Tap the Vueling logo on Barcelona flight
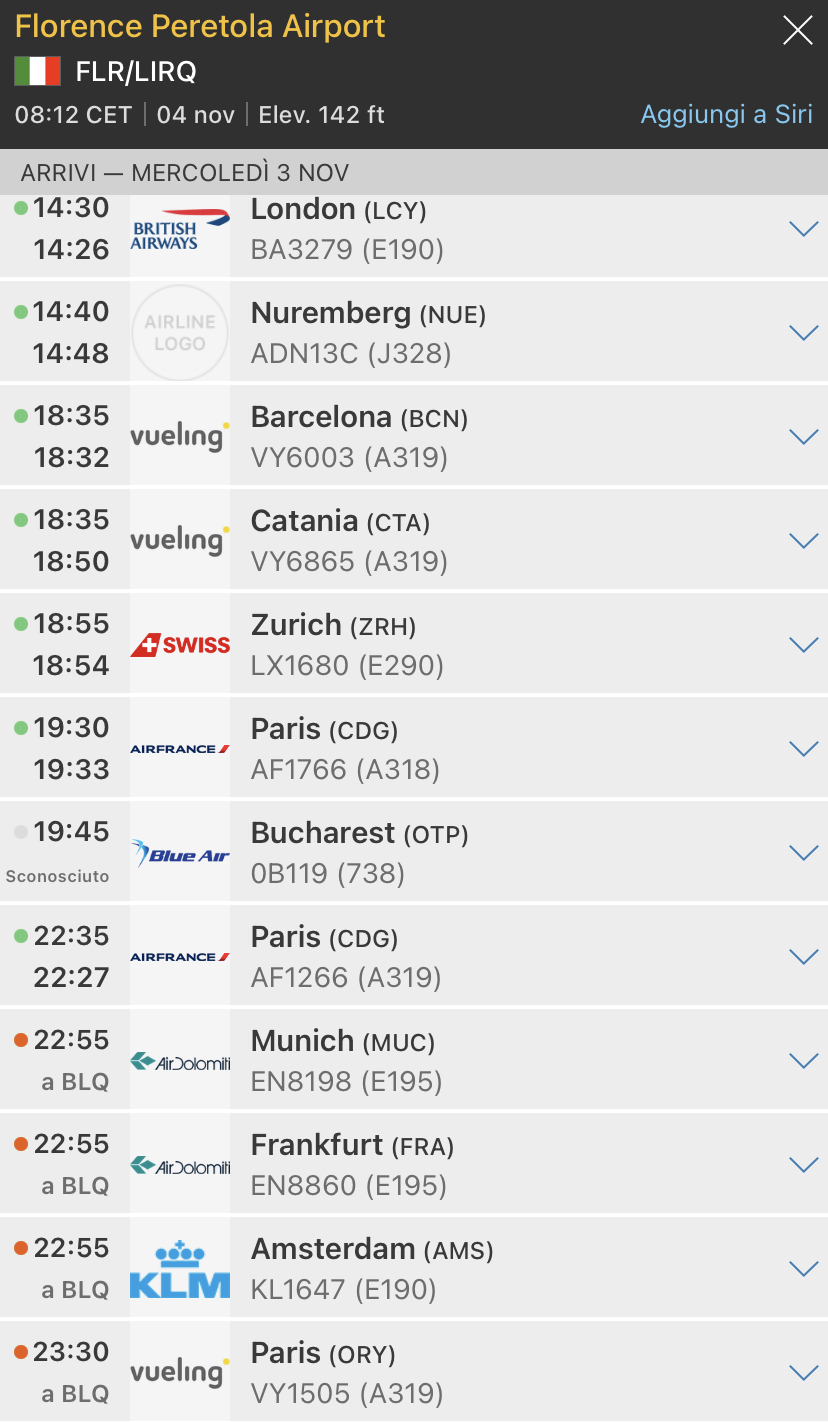This screenshot has height=1423, width=828. (180, 437)
